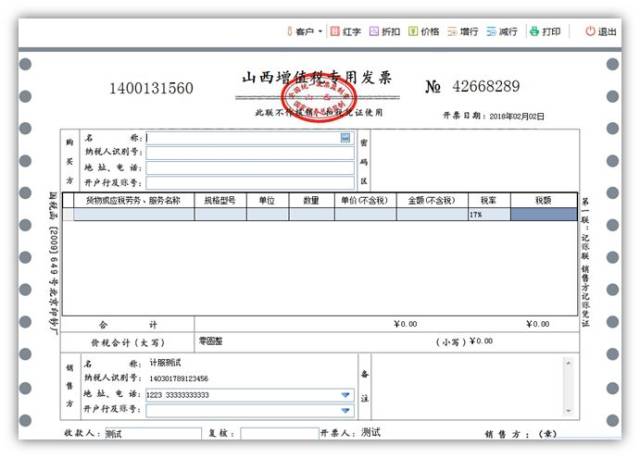The image size is (640, 458).
Task: Click the buyer 开户行及账号 input field
Action: pyautogui.click(x=249, y=183)
